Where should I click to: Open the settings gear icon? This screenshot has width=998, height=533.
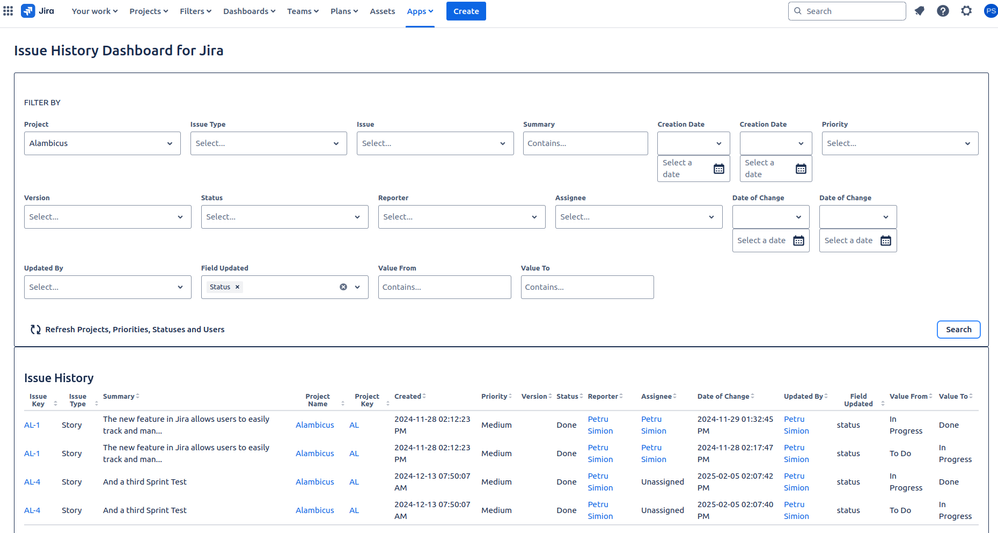(966, 11)
